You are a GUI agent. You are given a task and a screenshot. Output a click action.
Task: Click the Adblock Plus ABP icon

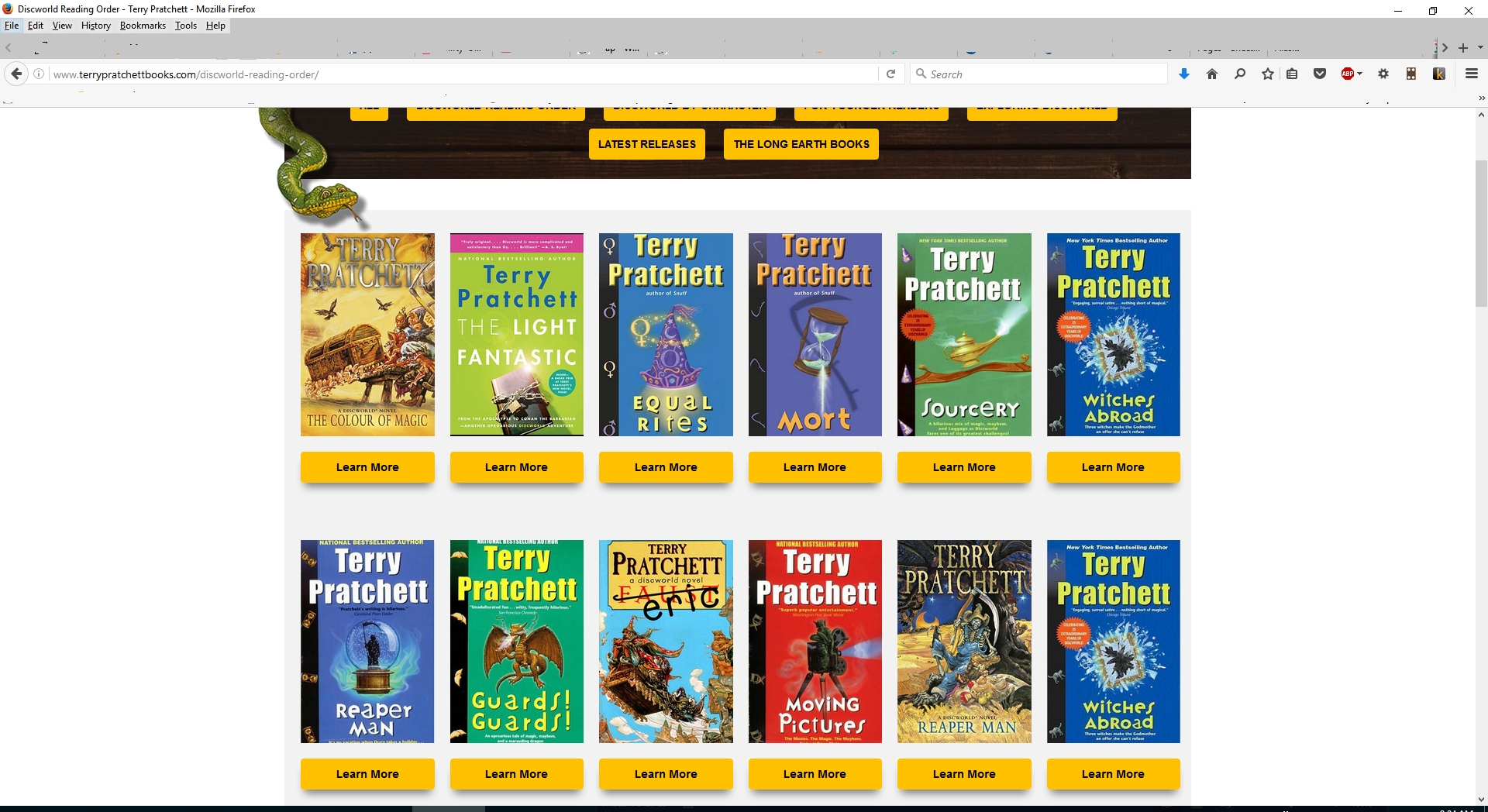tap(1348, 74)
